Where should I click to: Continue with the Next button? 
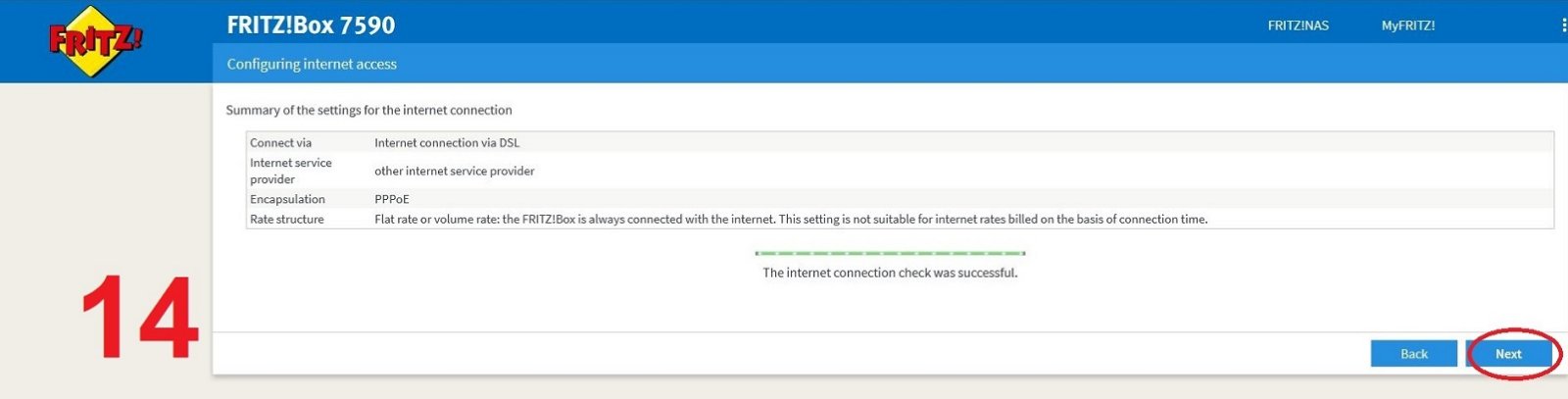(1509, 354)
